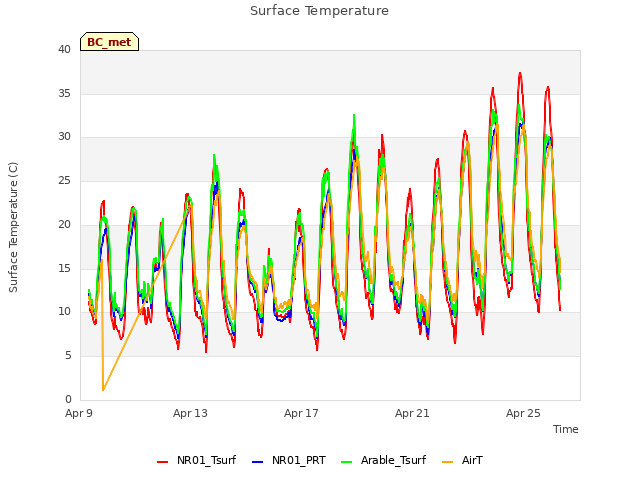Click the orange AirT legend color marker
The height and width of the screenshot is (480, 640).
point(447,462)
